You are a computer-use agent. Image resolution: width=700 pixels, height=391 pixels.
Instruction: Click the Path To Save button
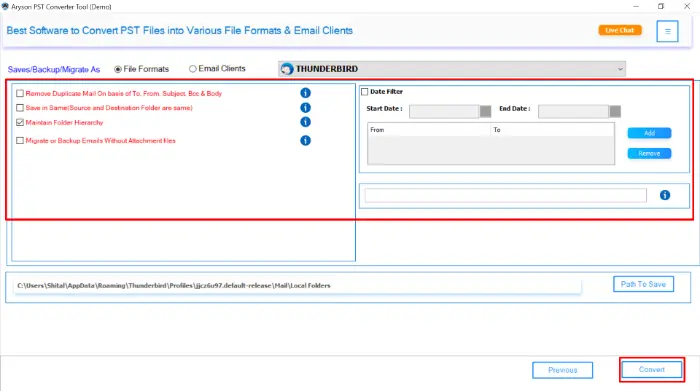click(643, 284)
